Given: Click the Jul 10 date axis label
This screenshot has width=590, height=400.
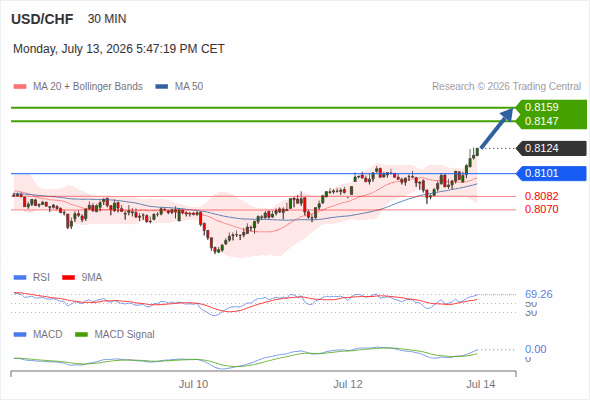Looking at the screenshot, I should [193, 384].
